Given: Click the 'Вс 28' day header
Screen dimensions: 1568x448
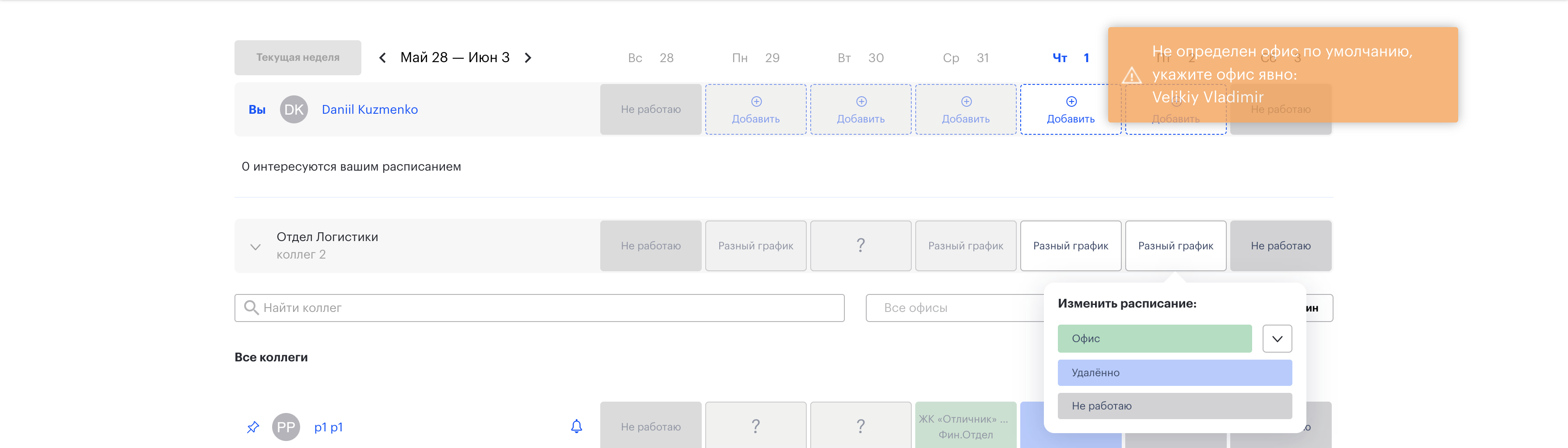Looking at the screenshot, I should tap(651, 58).
